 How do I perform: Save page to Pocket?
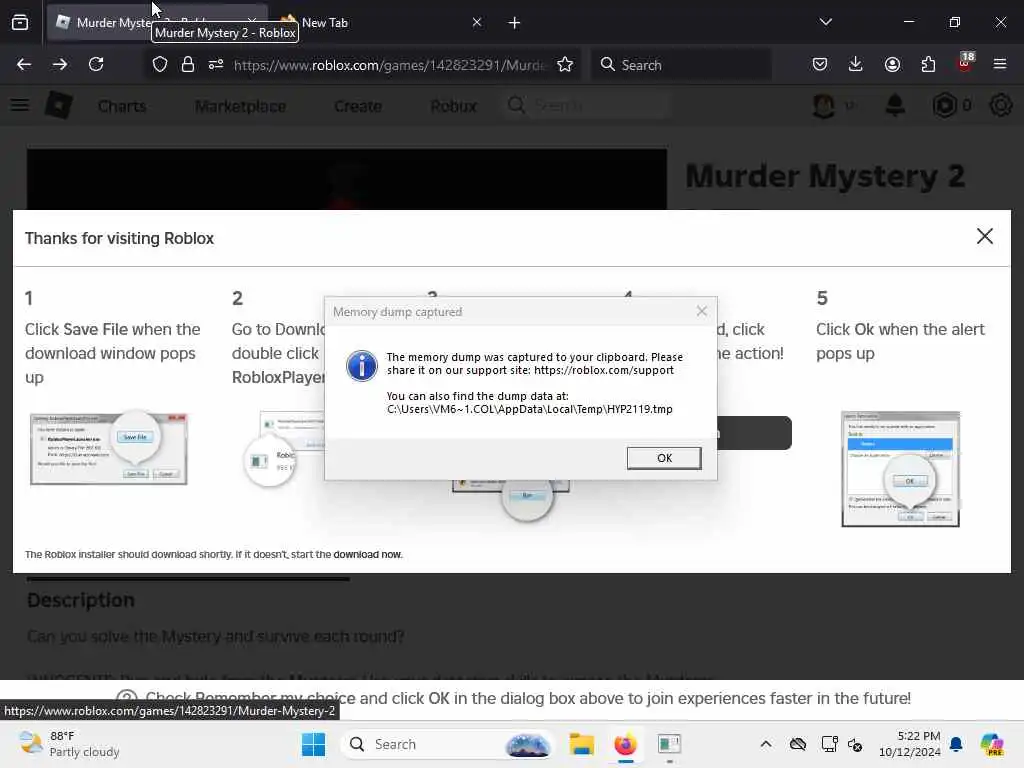point(820,64)
